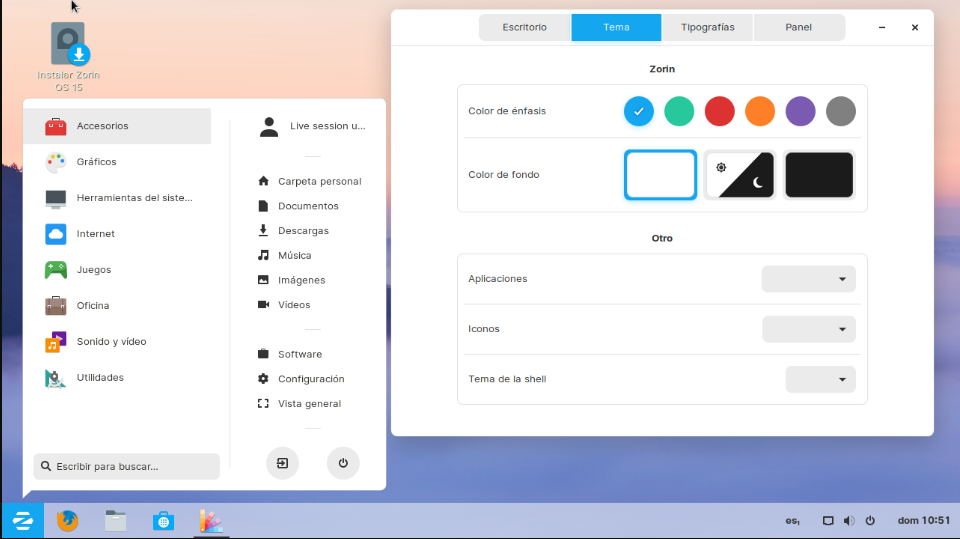This screenshot has width=960, height=539.
Task: Open the Oficina category
Action: click(x=117, y=306)
